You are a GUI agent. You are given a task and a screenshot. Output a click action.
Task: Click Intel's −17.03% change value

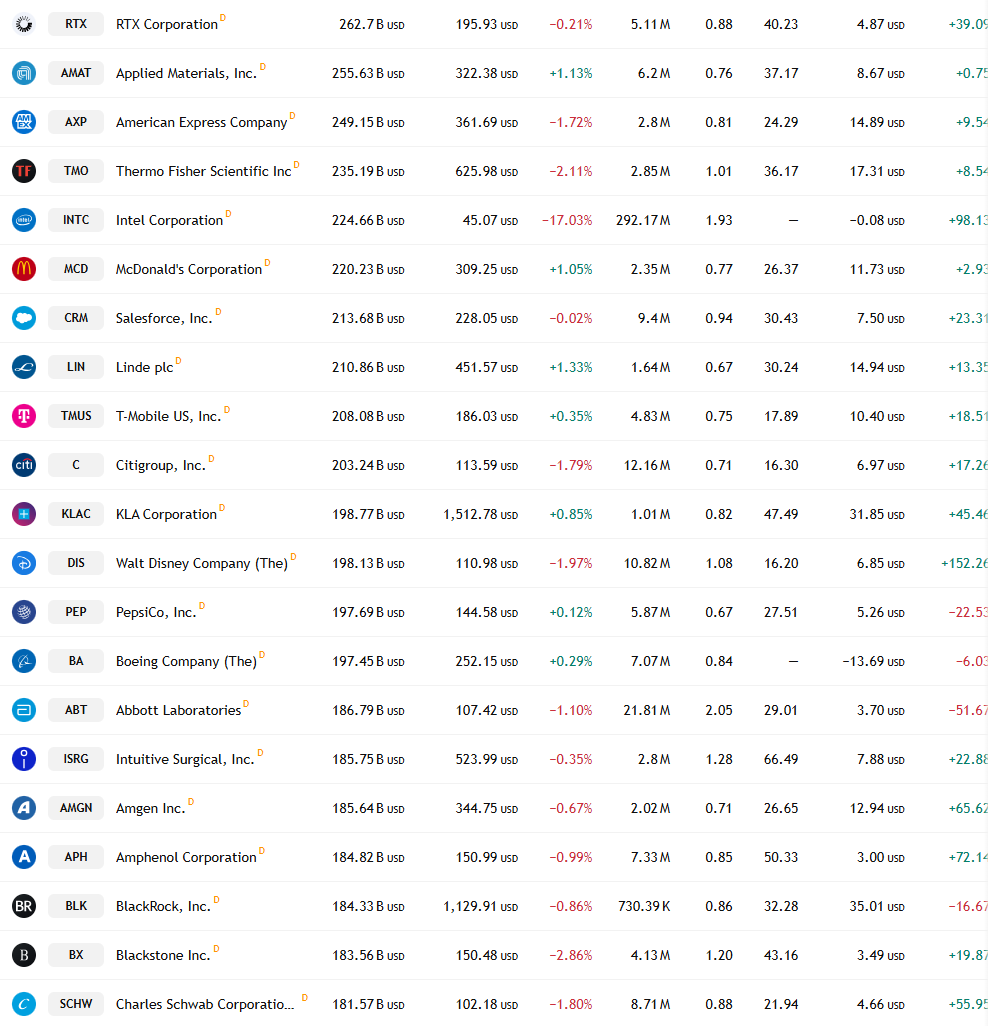567,221
